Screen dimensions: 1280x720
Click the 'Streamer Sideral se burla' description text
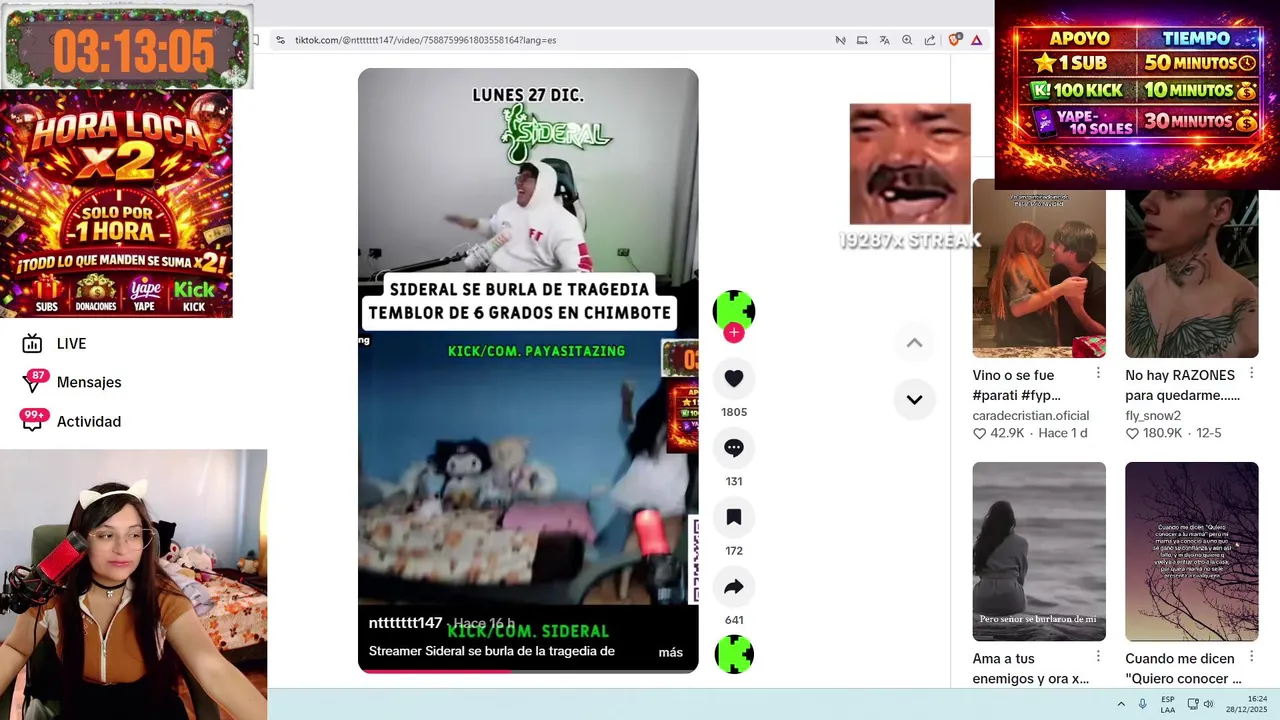[492, 651]
